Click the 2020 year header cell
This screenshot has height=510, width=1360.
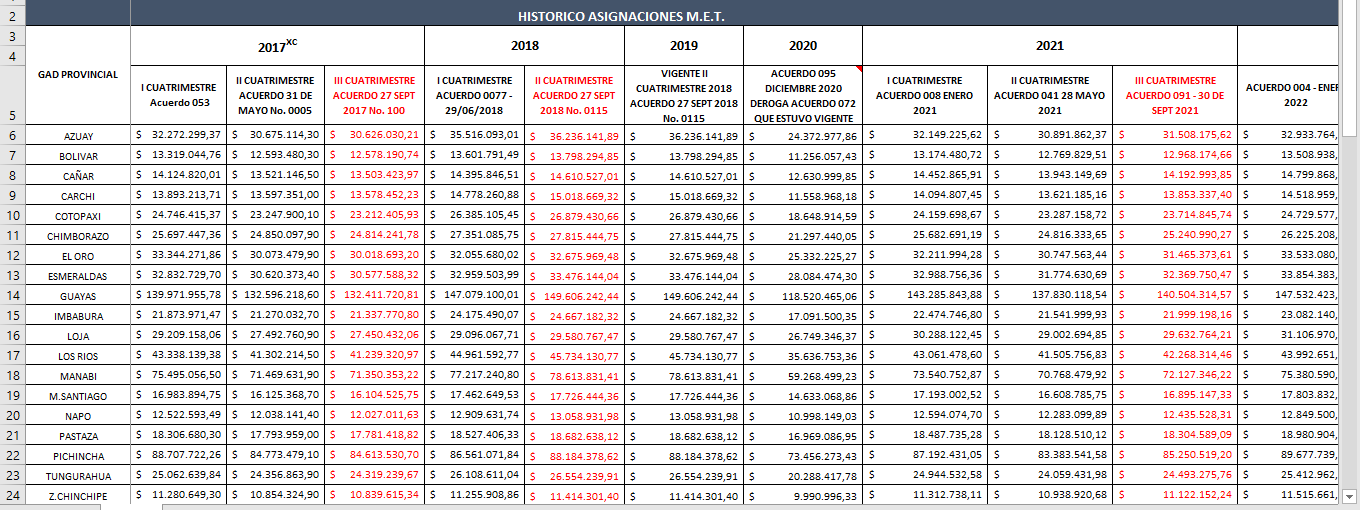pos(803,45)
